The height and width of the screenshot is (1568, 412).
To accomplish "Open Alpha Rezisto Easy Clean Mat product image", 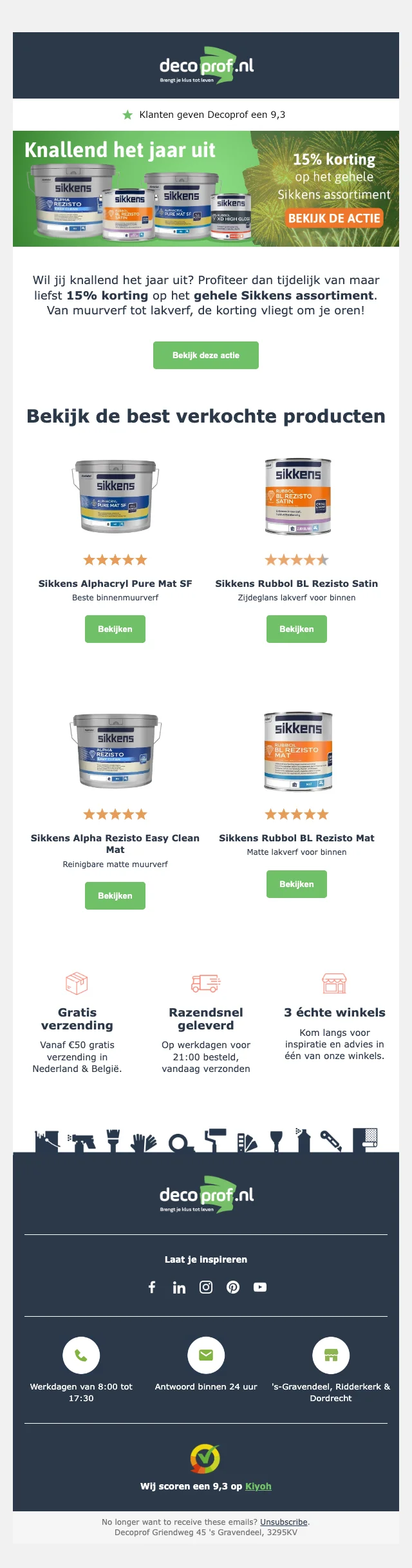I will click(115, 751).
